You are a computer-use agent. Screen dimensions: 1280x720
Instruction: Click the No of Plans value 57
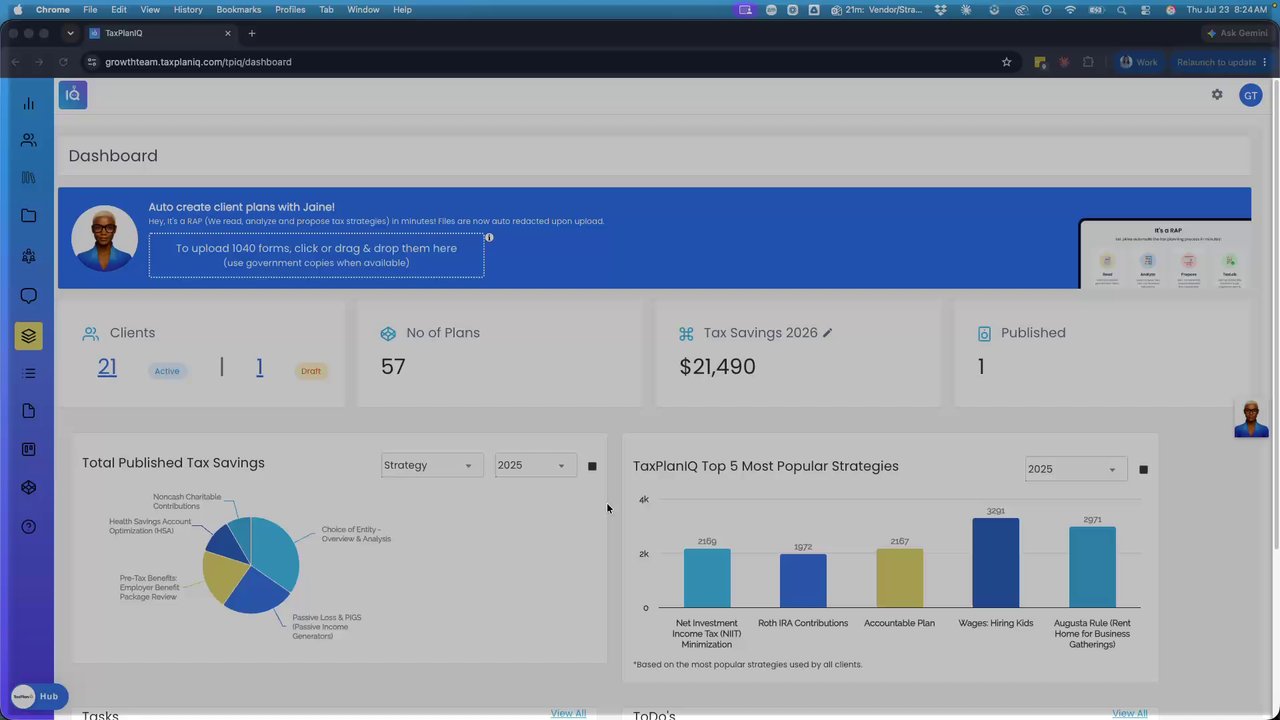(x=393, y=367)
